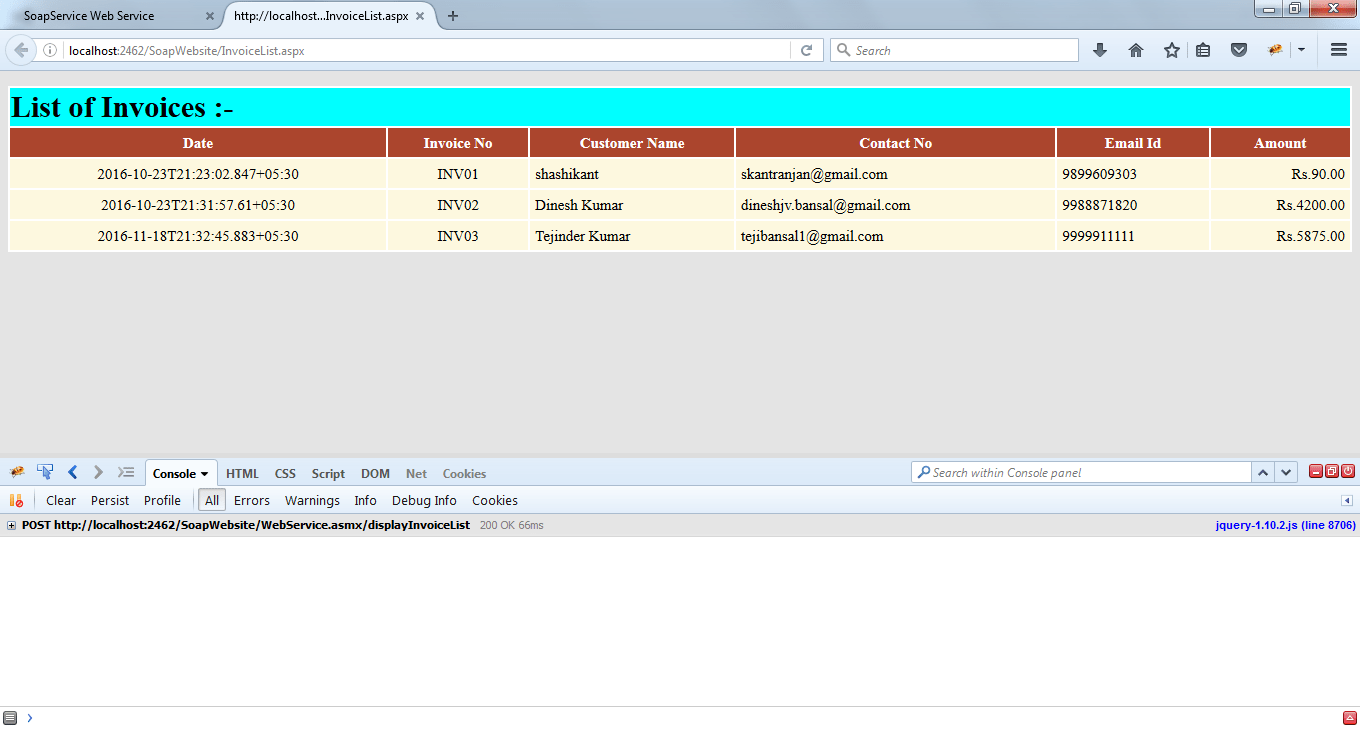The width and height of the screenshot is (1360, 729).
Task: Toggle the Errors console filter
Action: [252, 501]
